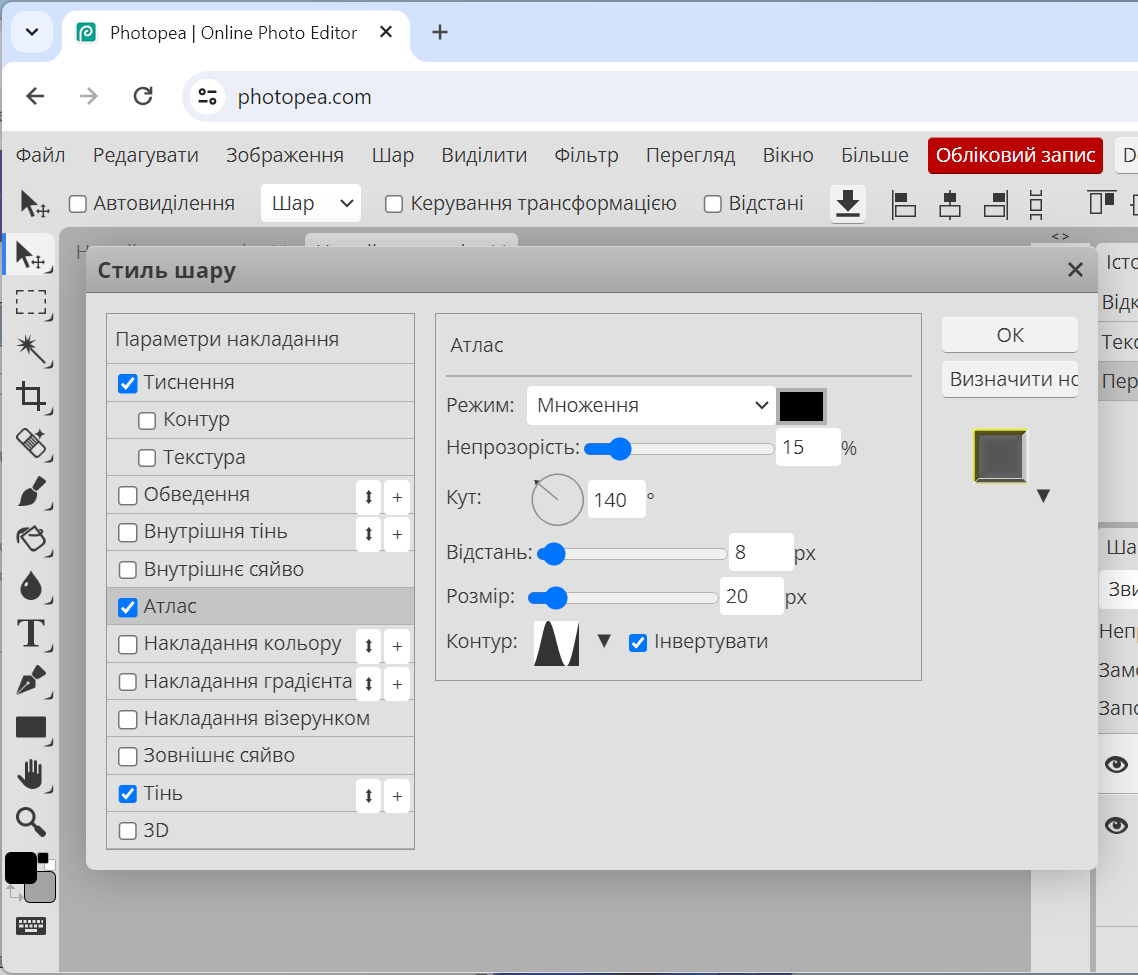This screenshot has width=1138, height=975.
Task: Select the Spot Healing Brush tool
Action: click(31, 443)
